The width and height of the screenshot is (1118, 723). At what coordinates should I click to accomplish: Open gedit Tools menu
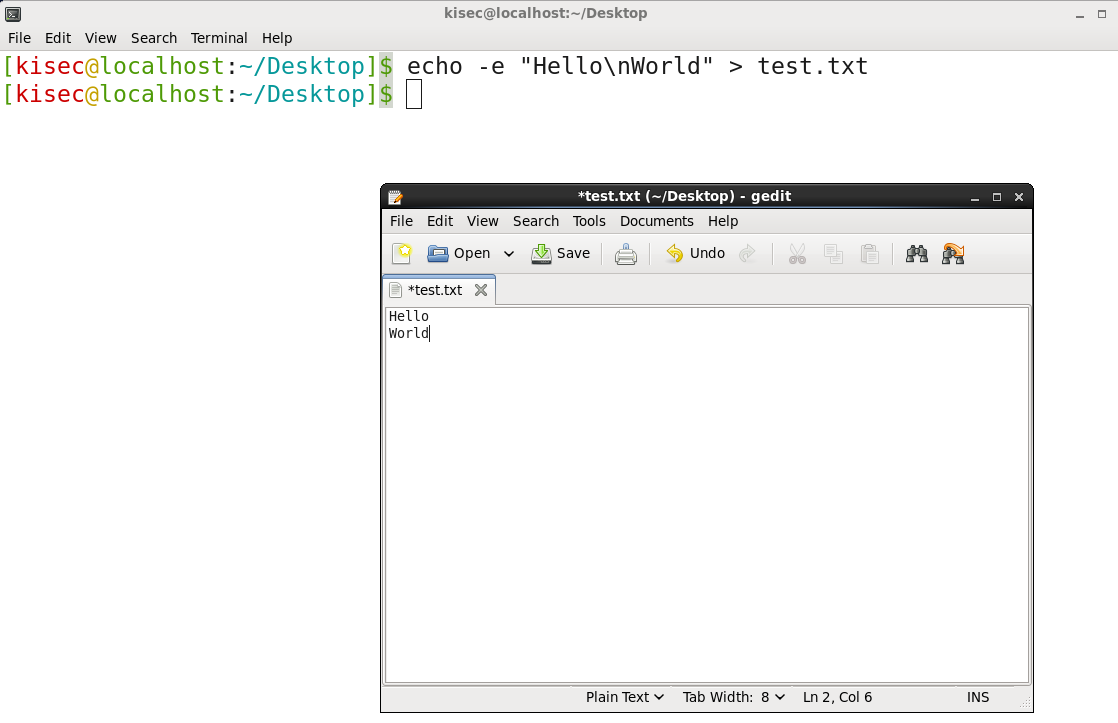589,221
